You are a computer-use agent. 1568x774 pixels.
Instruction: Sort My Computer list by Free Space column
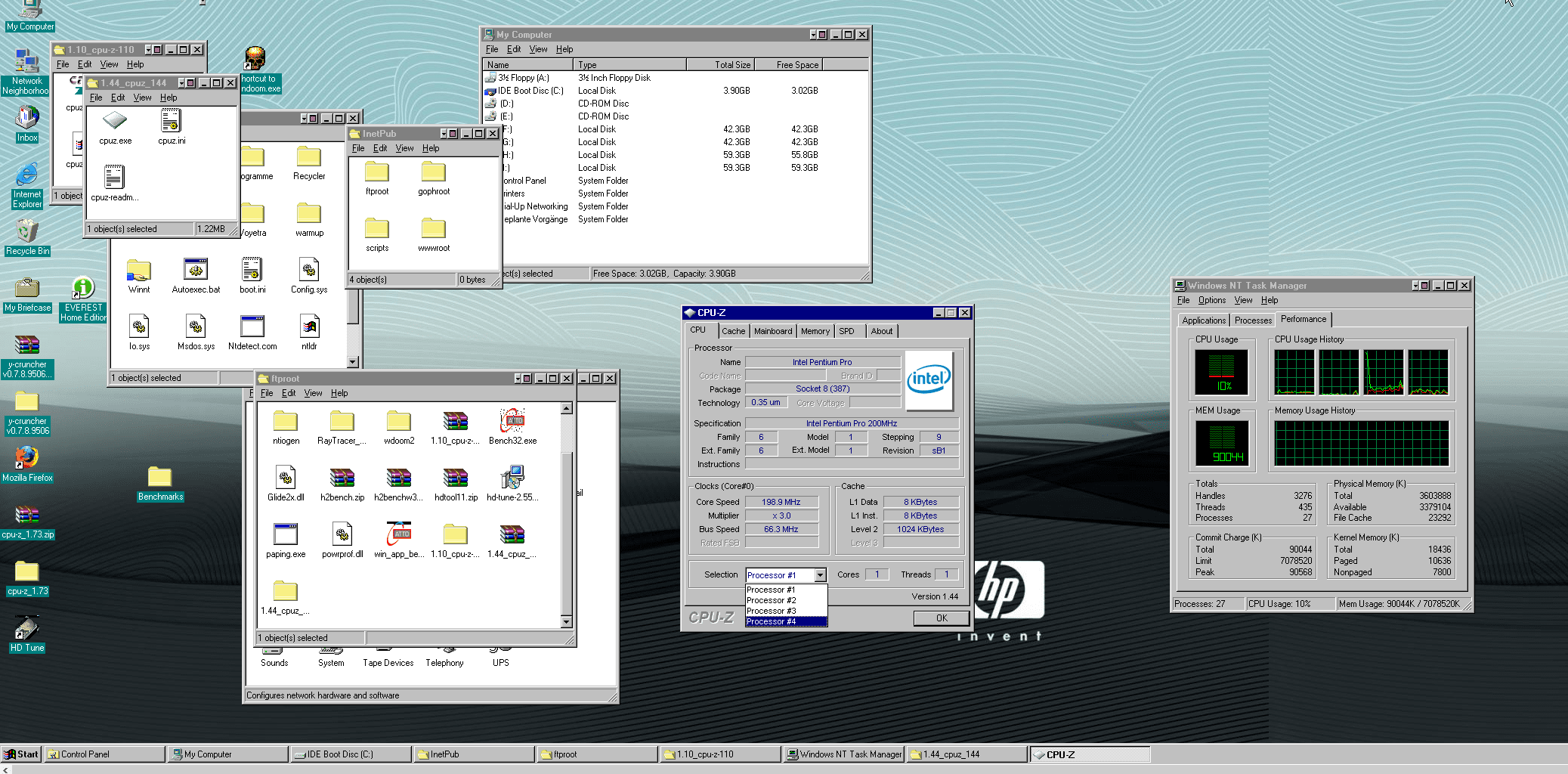click(788, 65)
